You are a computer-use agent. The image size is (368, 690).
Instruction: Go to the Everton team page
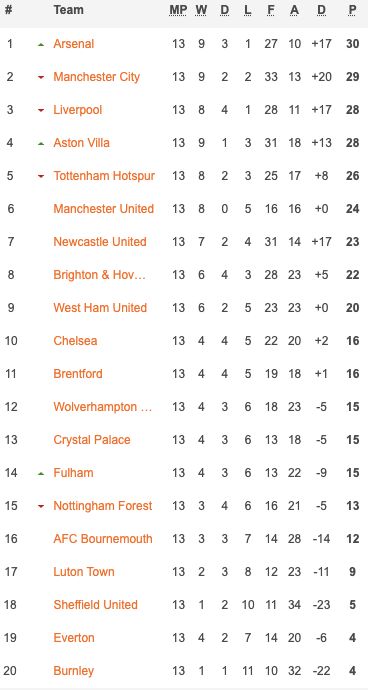tap(74, 638)
